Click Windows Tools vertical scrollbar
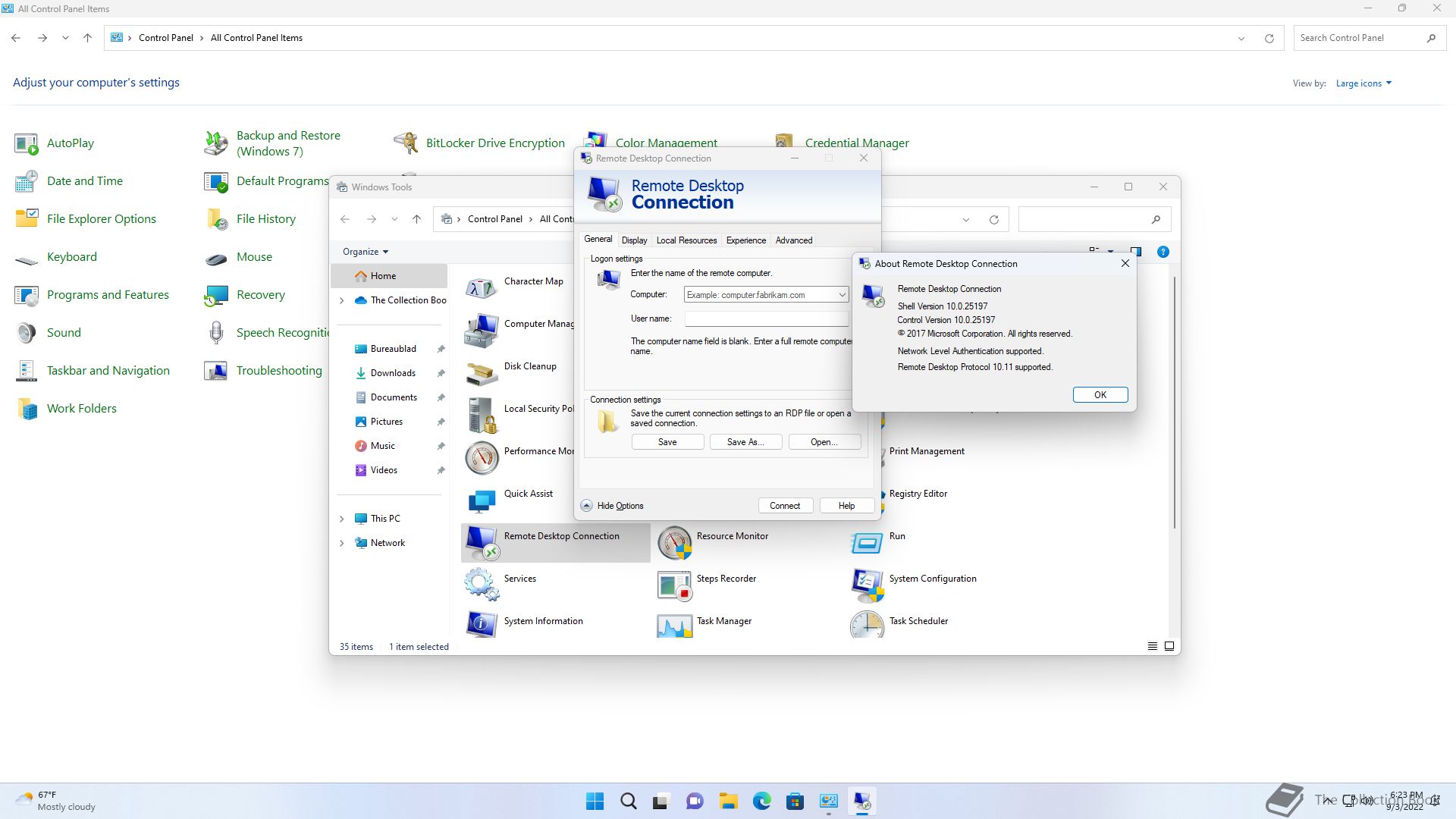1456x819 pixels. click(1174, 402)
